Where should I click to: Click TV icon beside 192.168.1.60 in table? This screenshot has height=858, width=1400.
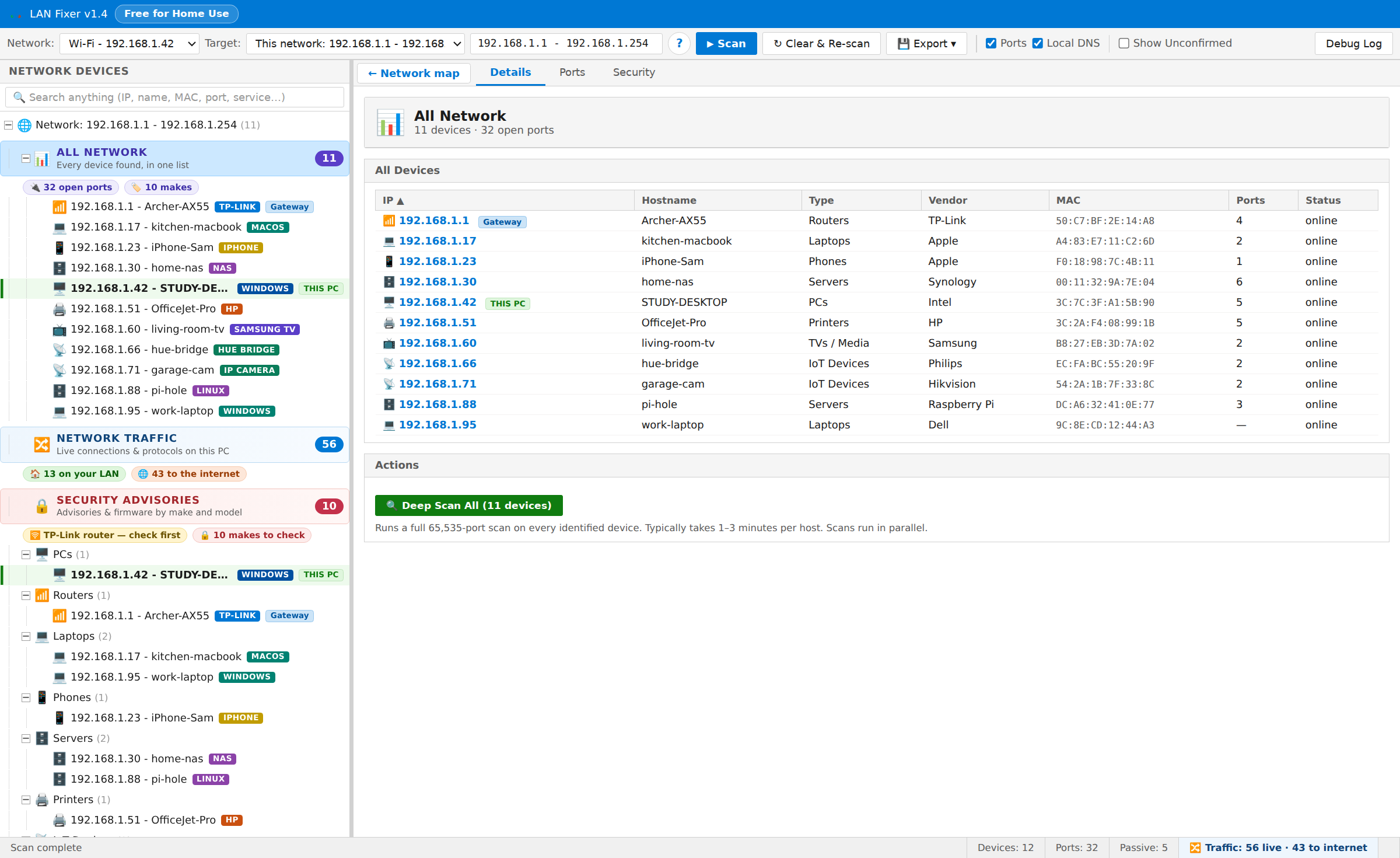pos(389,343)
